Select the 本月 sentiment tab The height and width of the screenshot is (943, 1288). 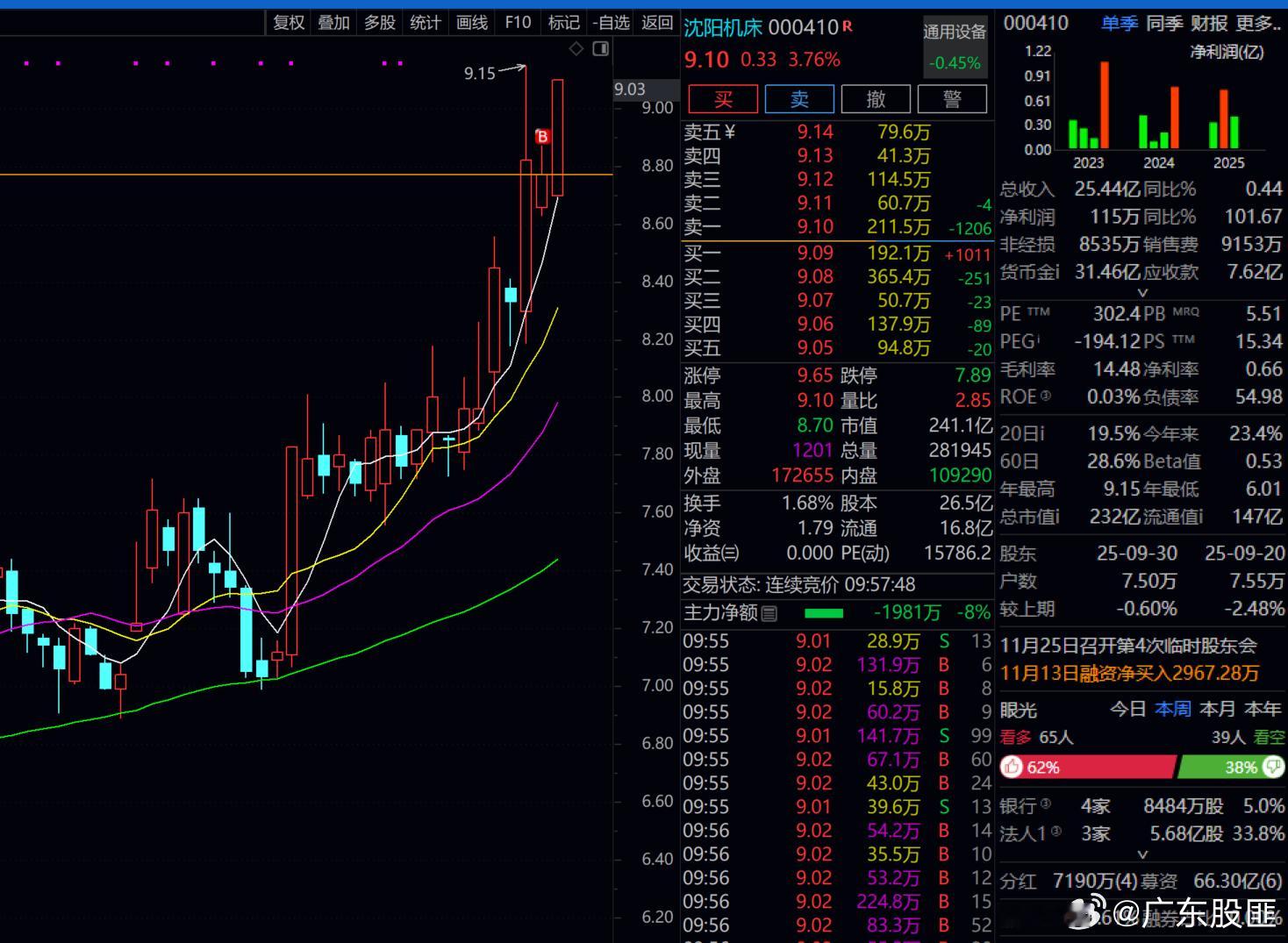1218,709
